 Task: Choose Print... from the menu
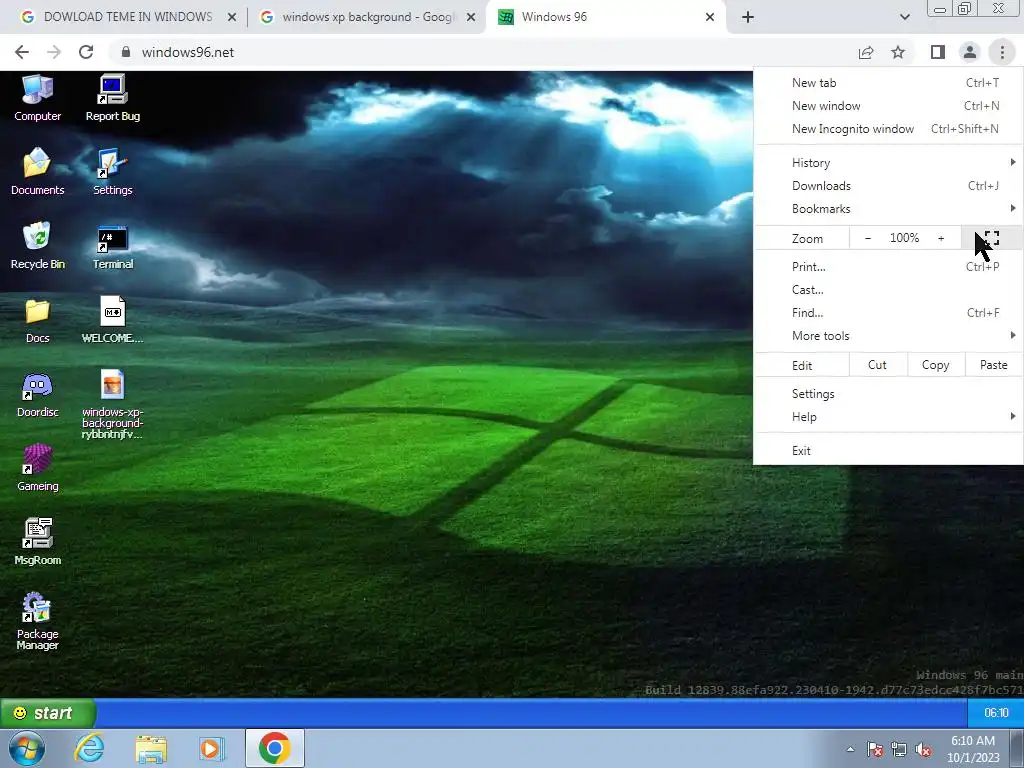(x=888, y=266)
